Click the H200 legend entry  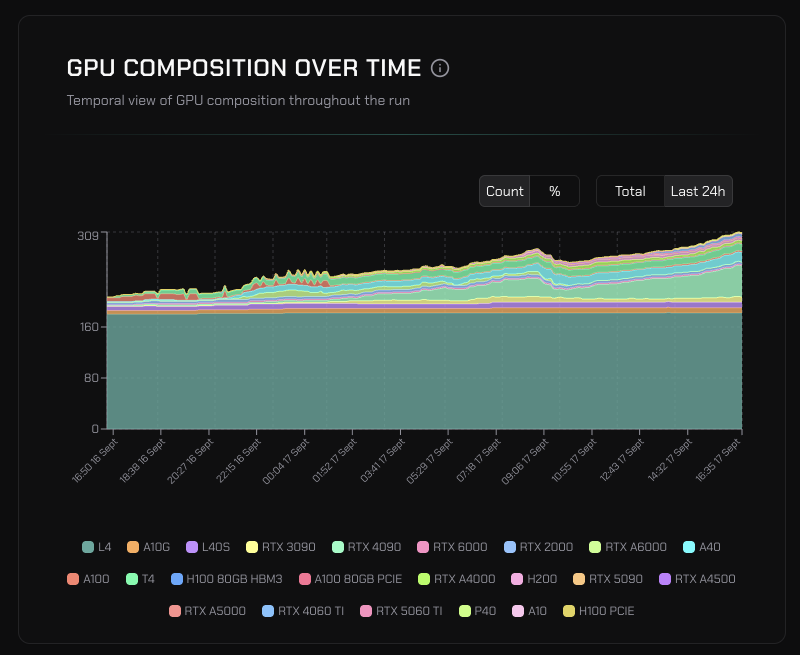point(534,579)
